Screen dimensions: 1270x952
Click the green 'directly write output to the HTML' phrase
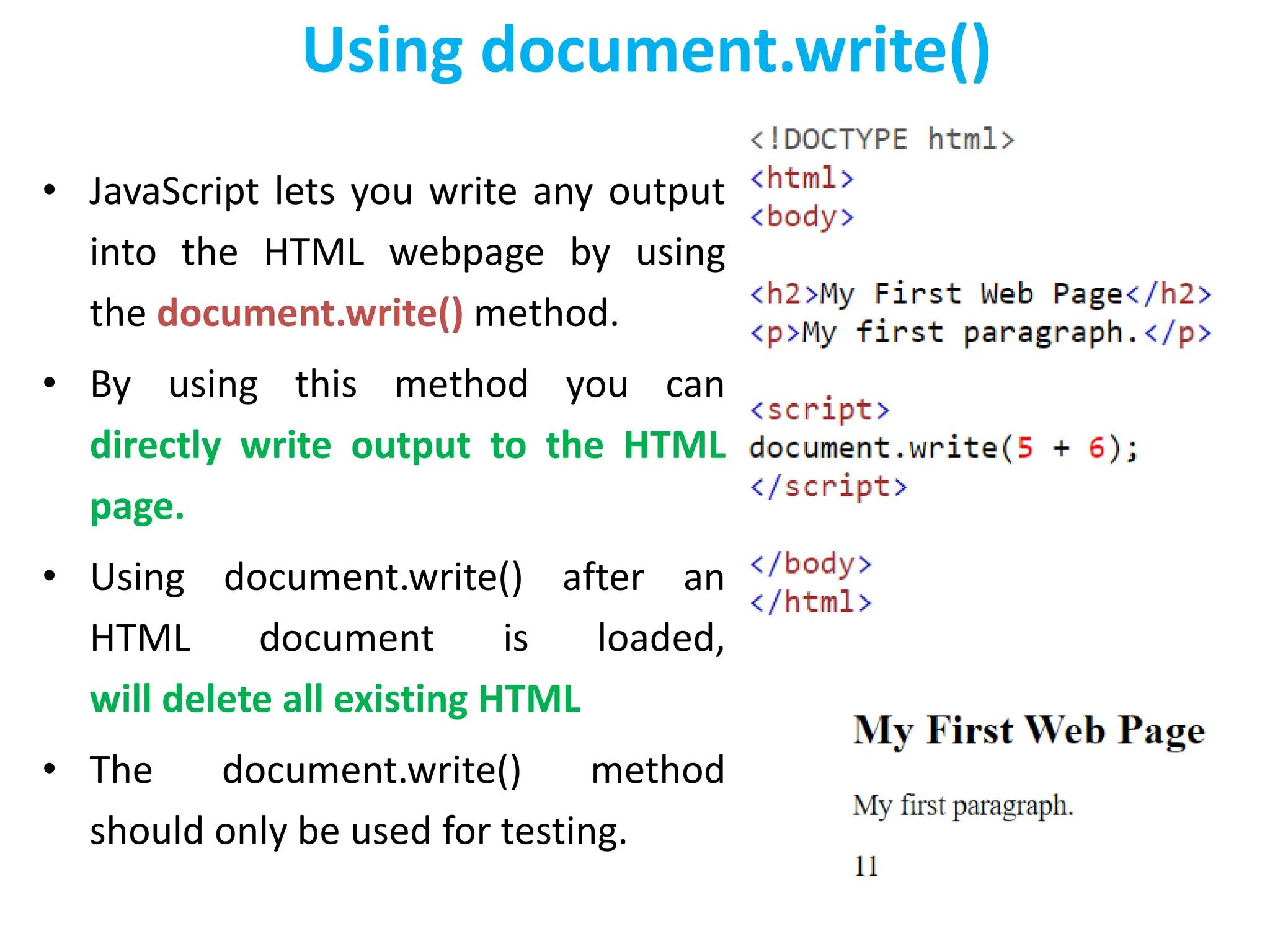(407, 446)
